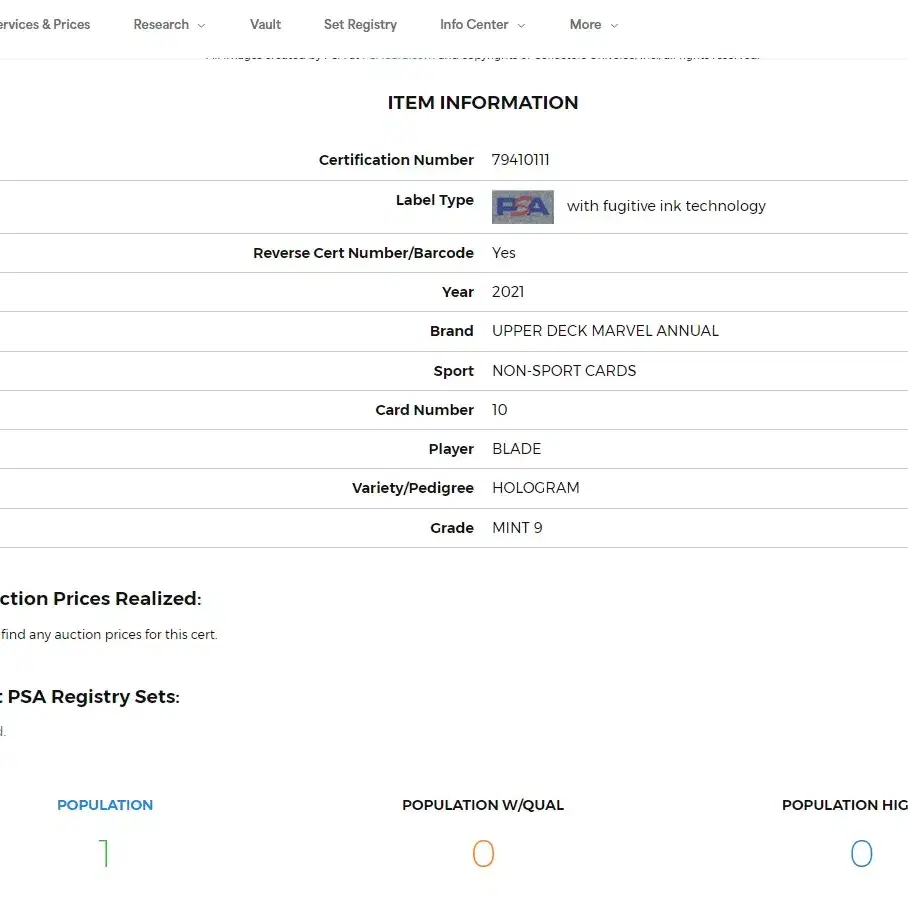Viewport: 908px width, 908px height.
Task: Select the player name 'BLADE'
Action: (516, 449)
